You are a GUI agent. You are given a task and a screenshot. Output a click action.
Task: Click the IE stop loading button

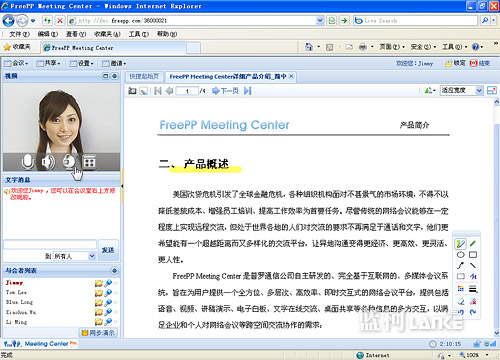point(60,21)
